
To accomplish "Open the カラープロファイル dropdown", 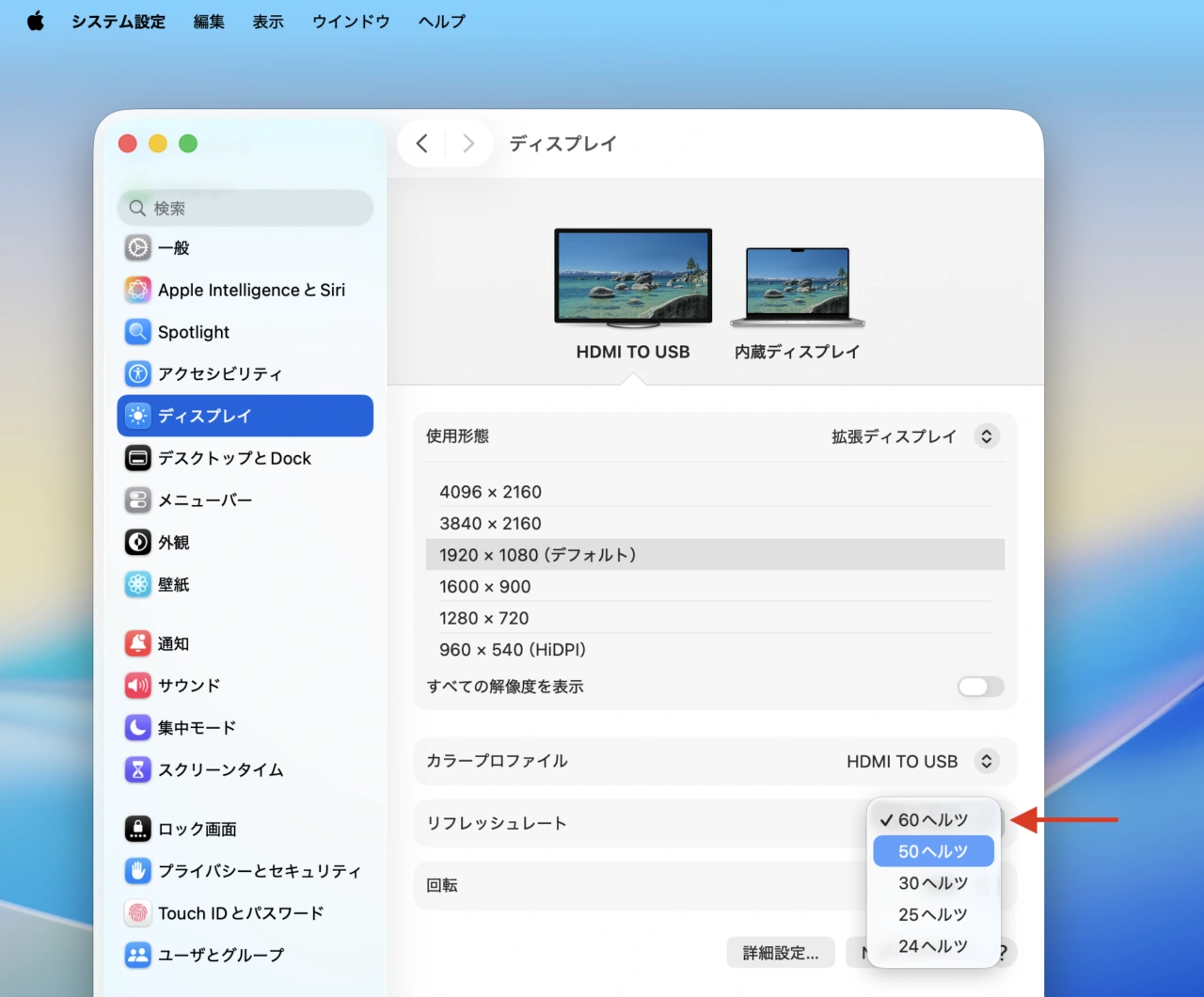I will point(986,761).
